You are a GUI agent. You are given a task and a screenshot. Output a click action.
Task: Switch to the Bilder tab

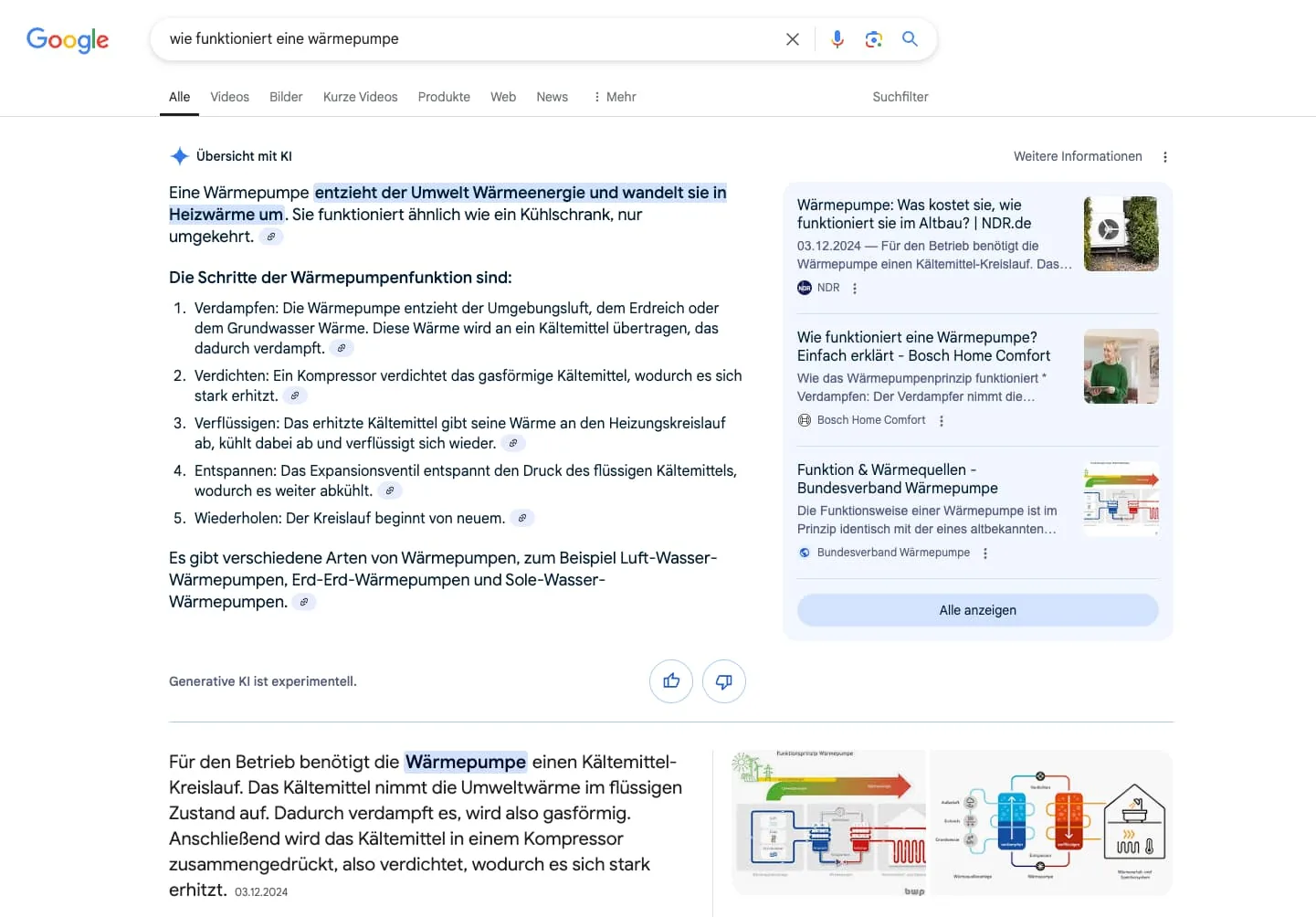coord(286,97)
